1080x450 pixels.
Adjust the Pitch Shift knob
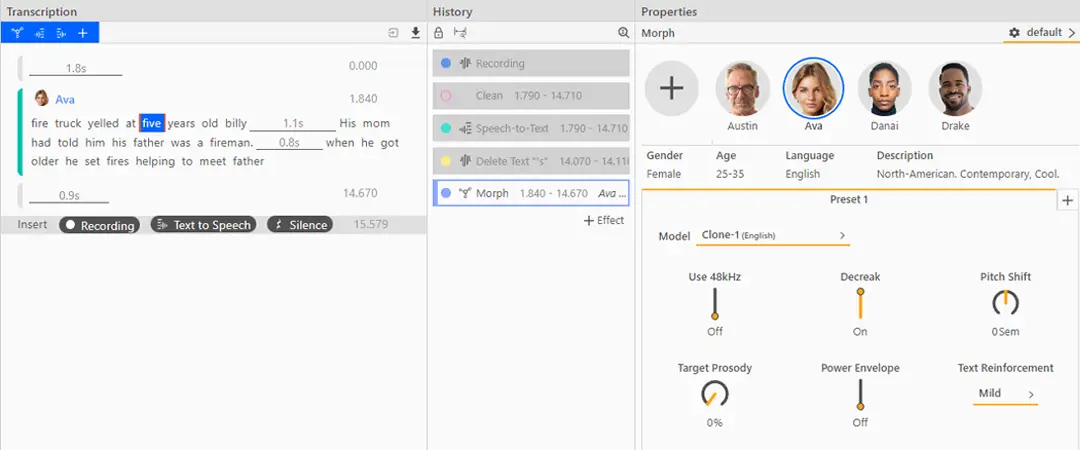[1005, 302]
